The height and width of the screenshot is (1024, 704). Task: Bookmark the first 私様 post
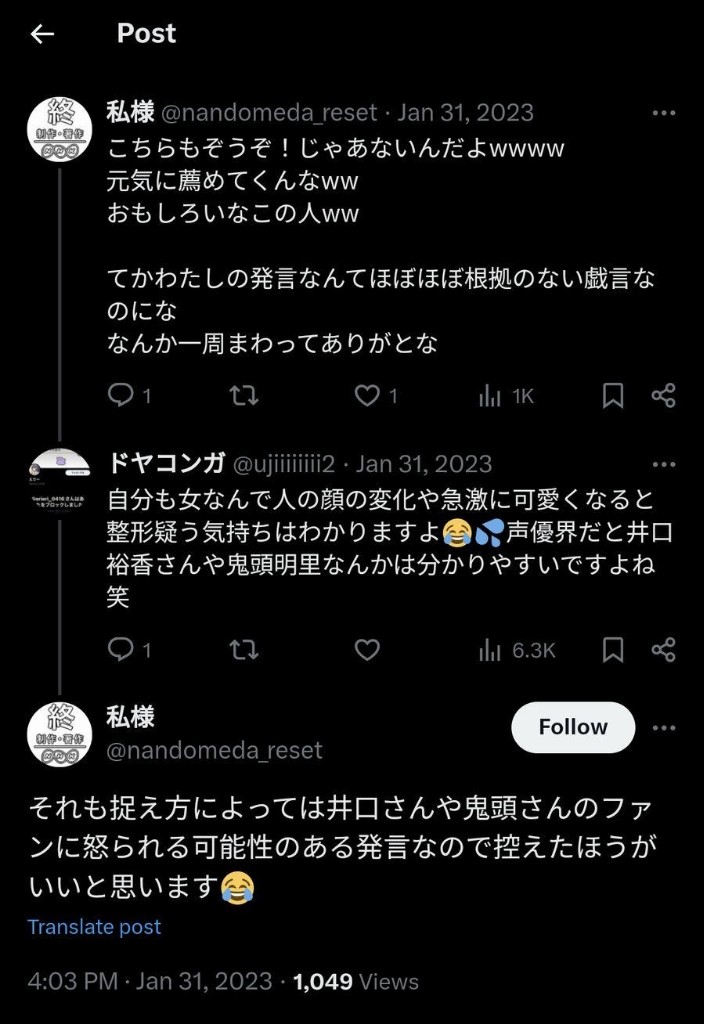coord(613,397)
